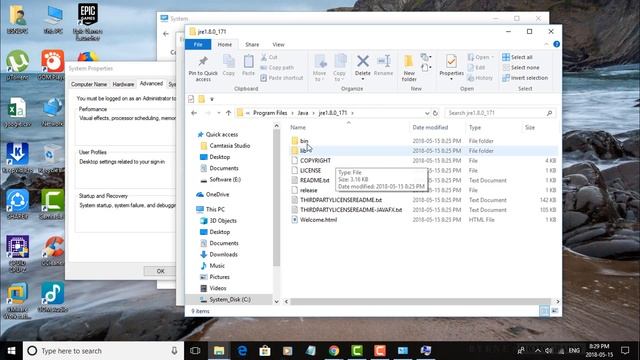Refresh the current folder view
Viewport: 640px width, 360px height.
[x=436, y=113]
